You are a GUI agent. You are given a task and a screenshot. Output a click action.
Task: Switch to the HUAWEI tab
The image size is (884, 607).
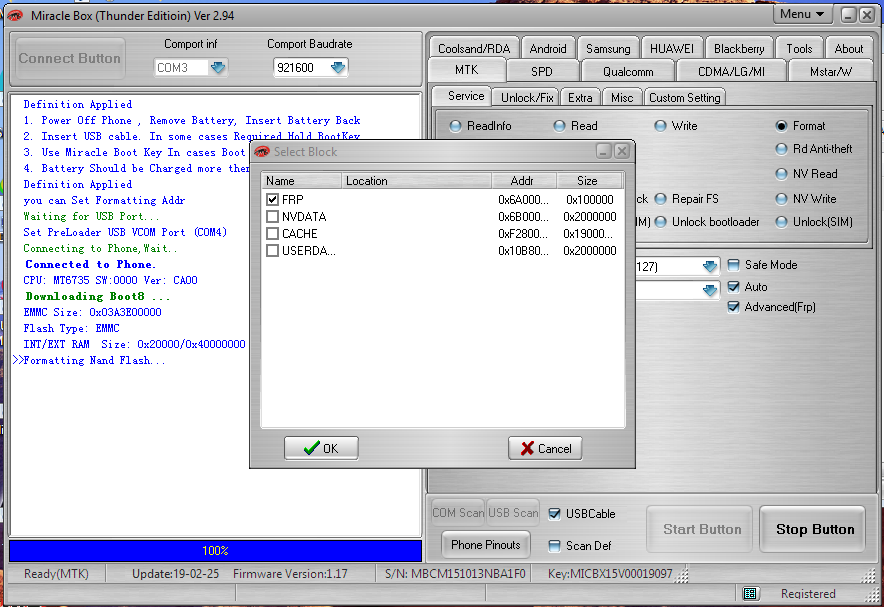(671, 48)
